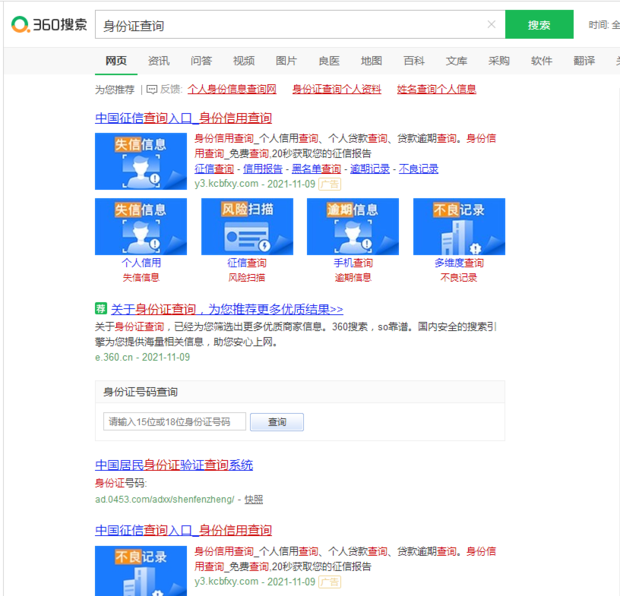Click the first result's 失信信息 thumbnail beside description
620x596 pixels.
click(x=141, y=161)
